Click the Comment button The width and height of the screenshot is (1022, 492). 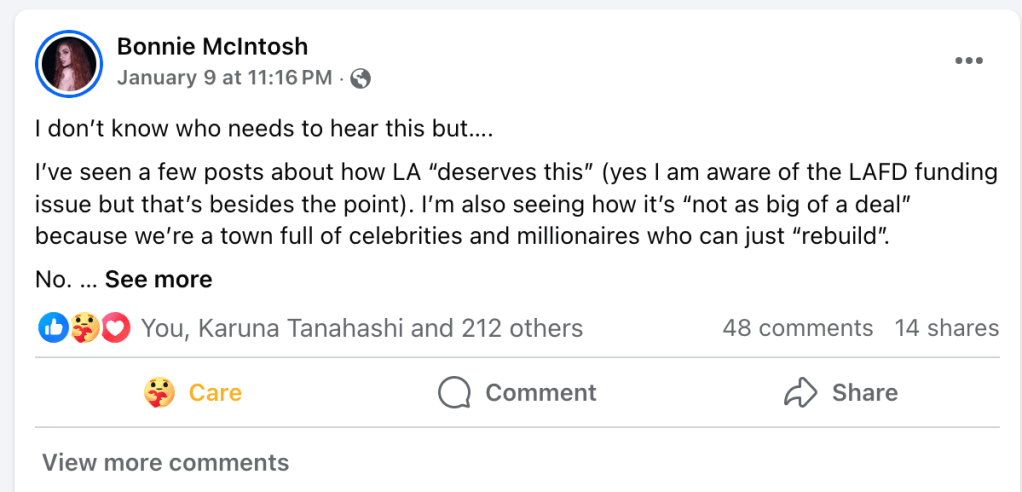coord(540,393)
